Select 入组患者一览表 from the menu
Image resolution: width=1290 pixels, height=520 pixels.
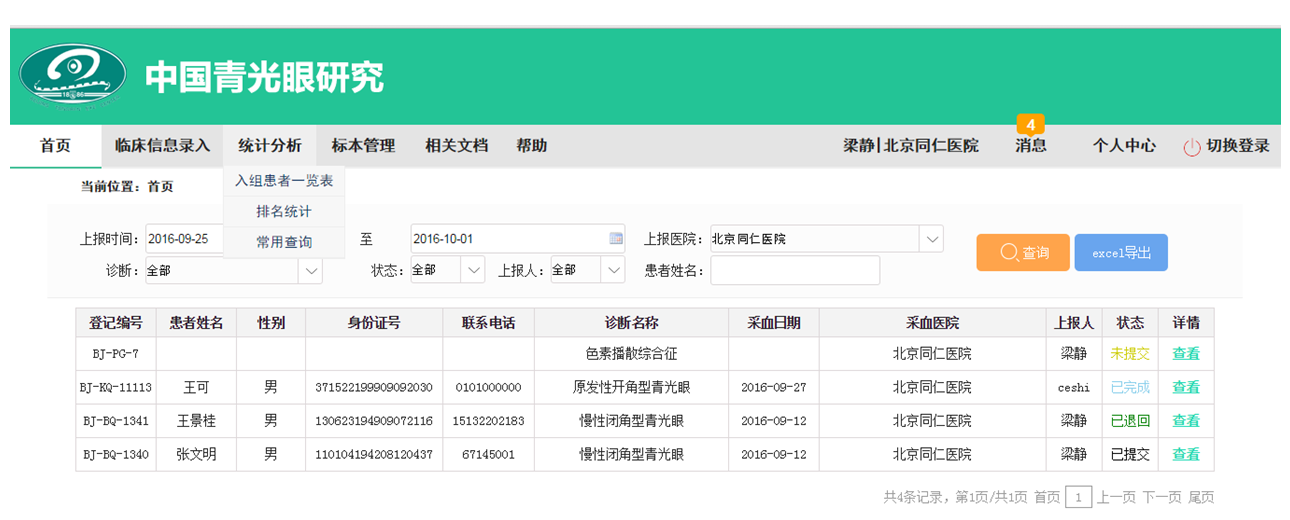pos(284,181)
